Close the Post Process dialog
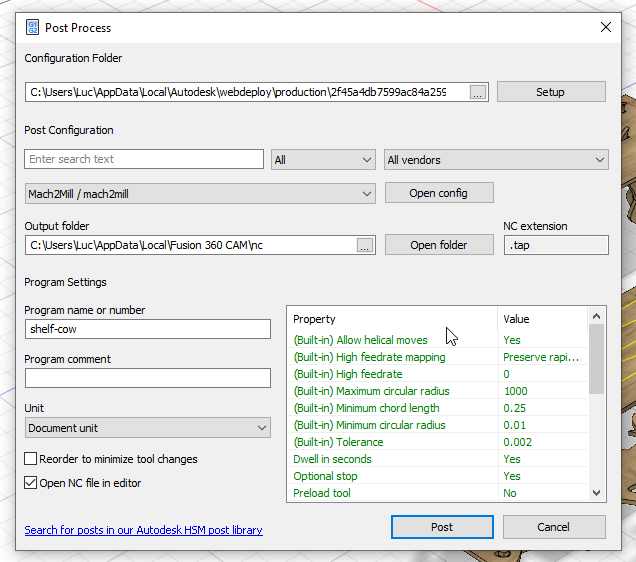Viewport: 636px width, 562px height. pyautogui.click(x=605, y=28)
